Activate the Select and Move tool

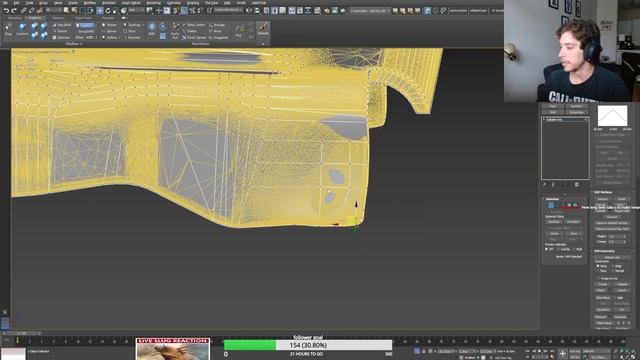click(x=100, y=11)
